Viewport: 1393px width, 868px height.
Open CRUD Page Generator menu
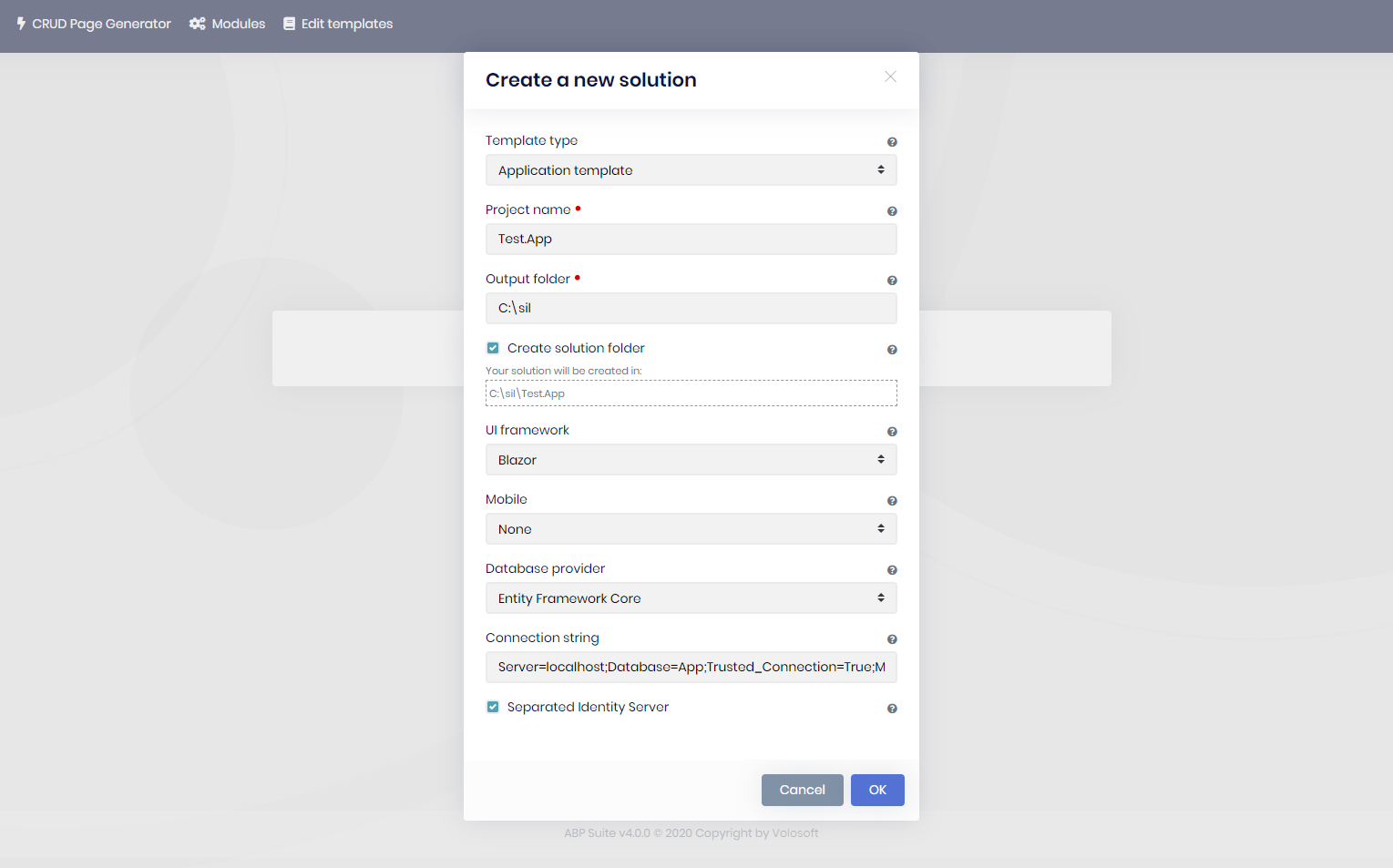coord(94,24)
